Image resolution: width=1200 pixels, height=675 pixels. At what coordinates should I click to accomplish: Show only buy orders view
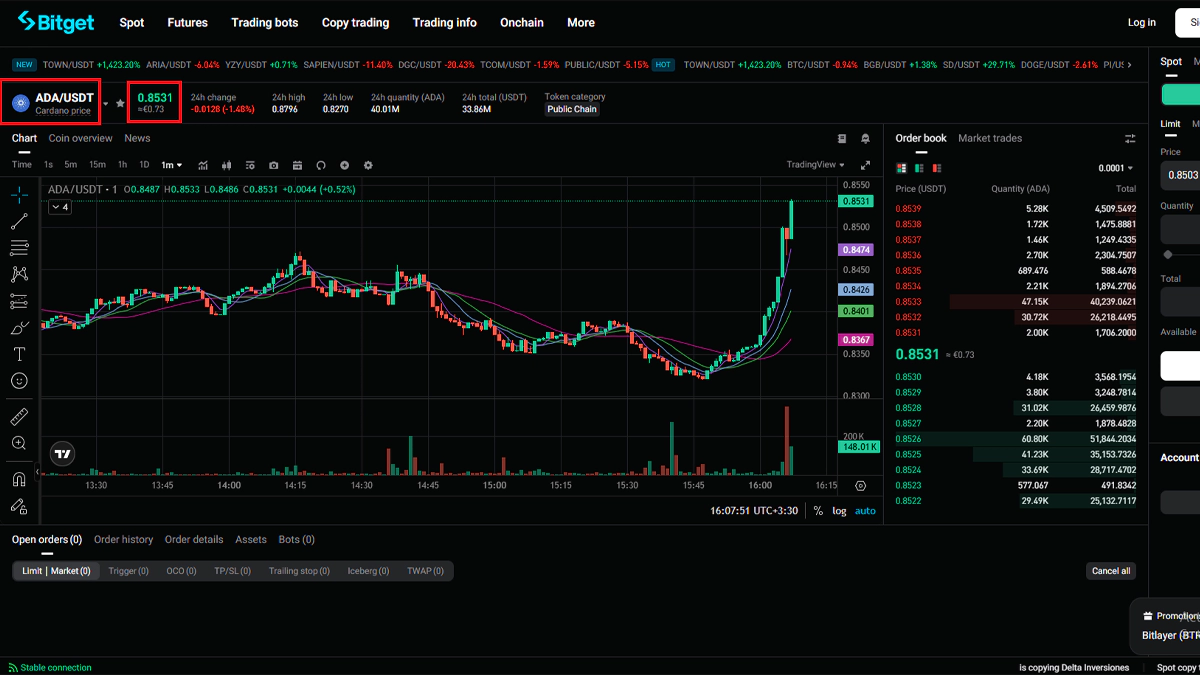[918, 168]
